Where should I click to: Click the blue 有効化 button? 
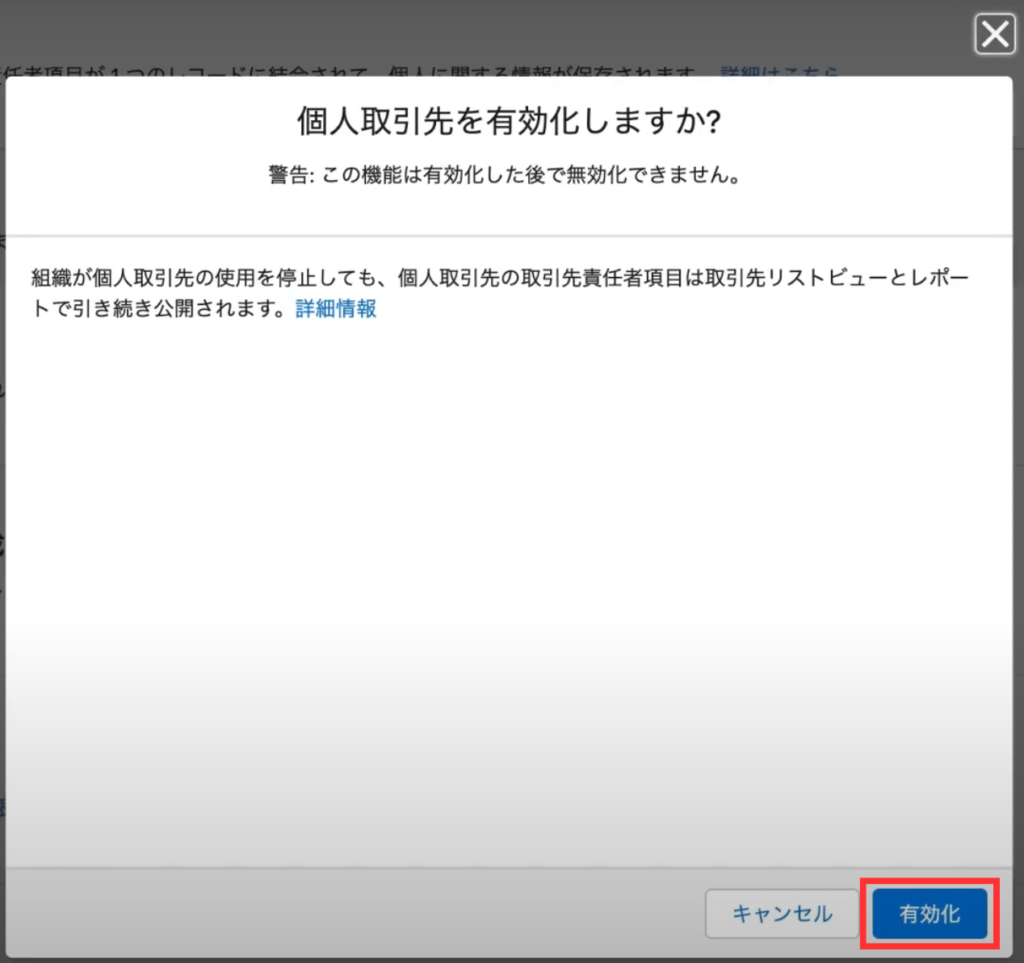pos(930,914)
